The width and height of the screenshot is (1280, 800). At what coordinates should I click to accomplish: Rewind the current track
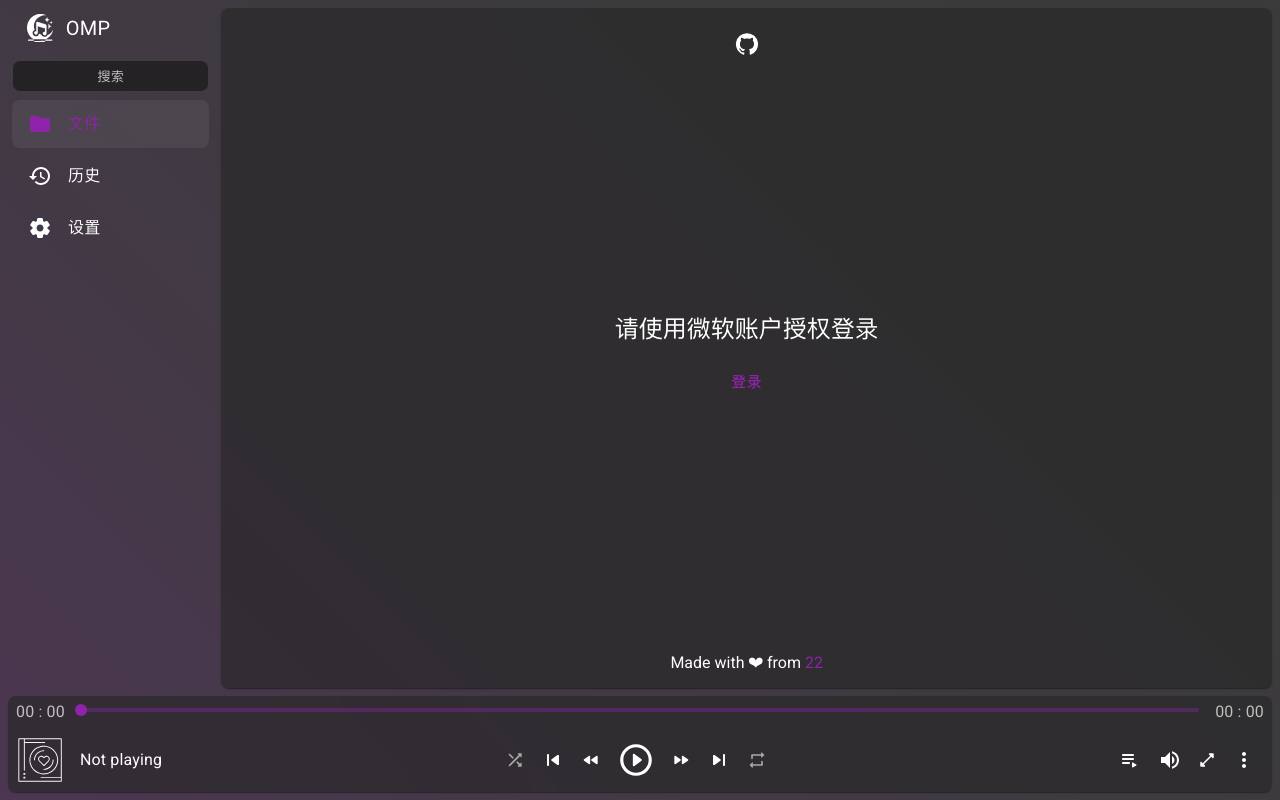pyautogui.click(x=591, y=760)
